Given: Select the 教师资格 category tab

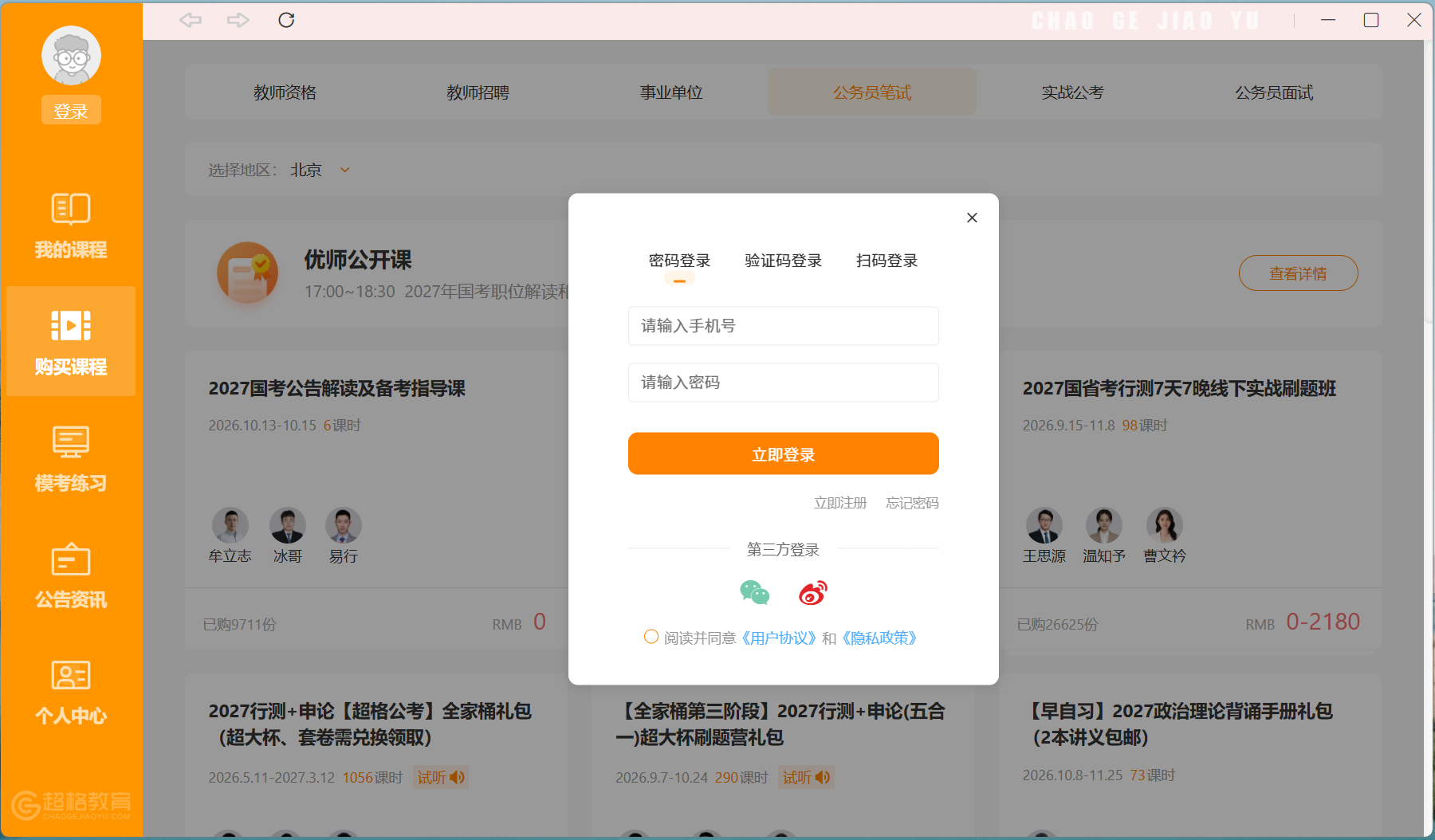Looking at the screenshot, I should point(285,92).
